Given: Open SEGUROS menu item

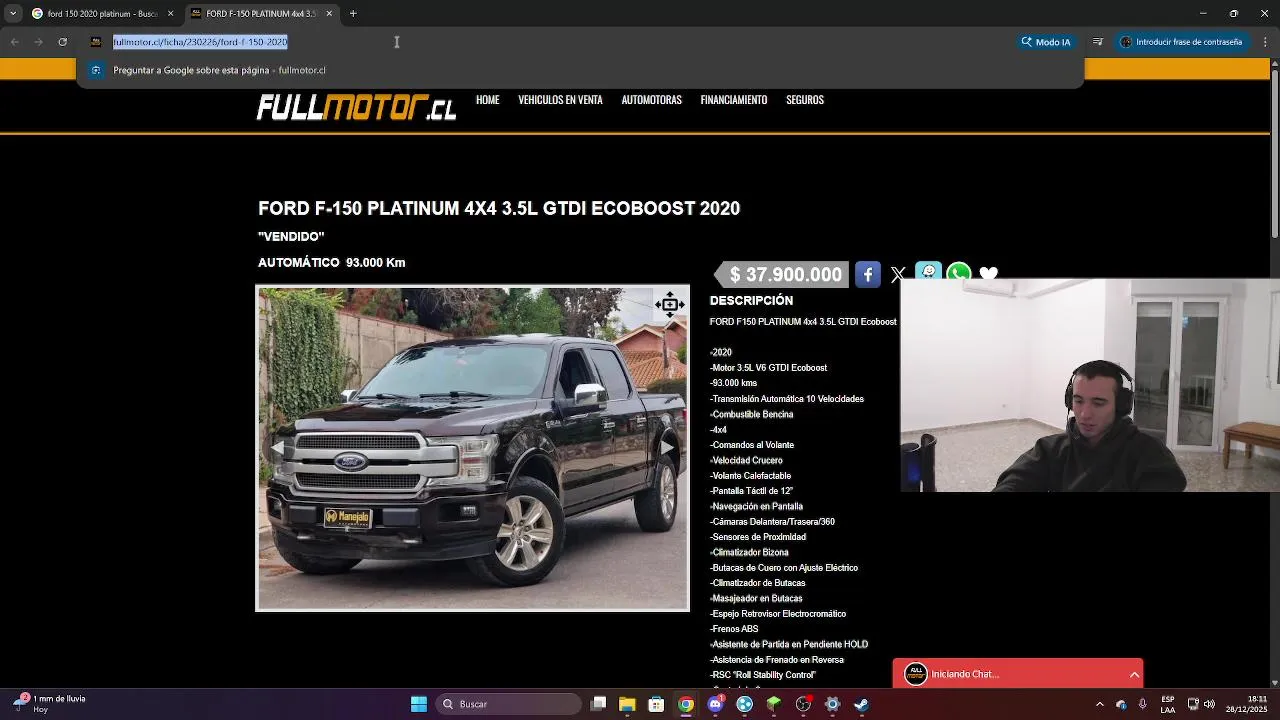Looking at the screenshot, I should click(804, 100).
